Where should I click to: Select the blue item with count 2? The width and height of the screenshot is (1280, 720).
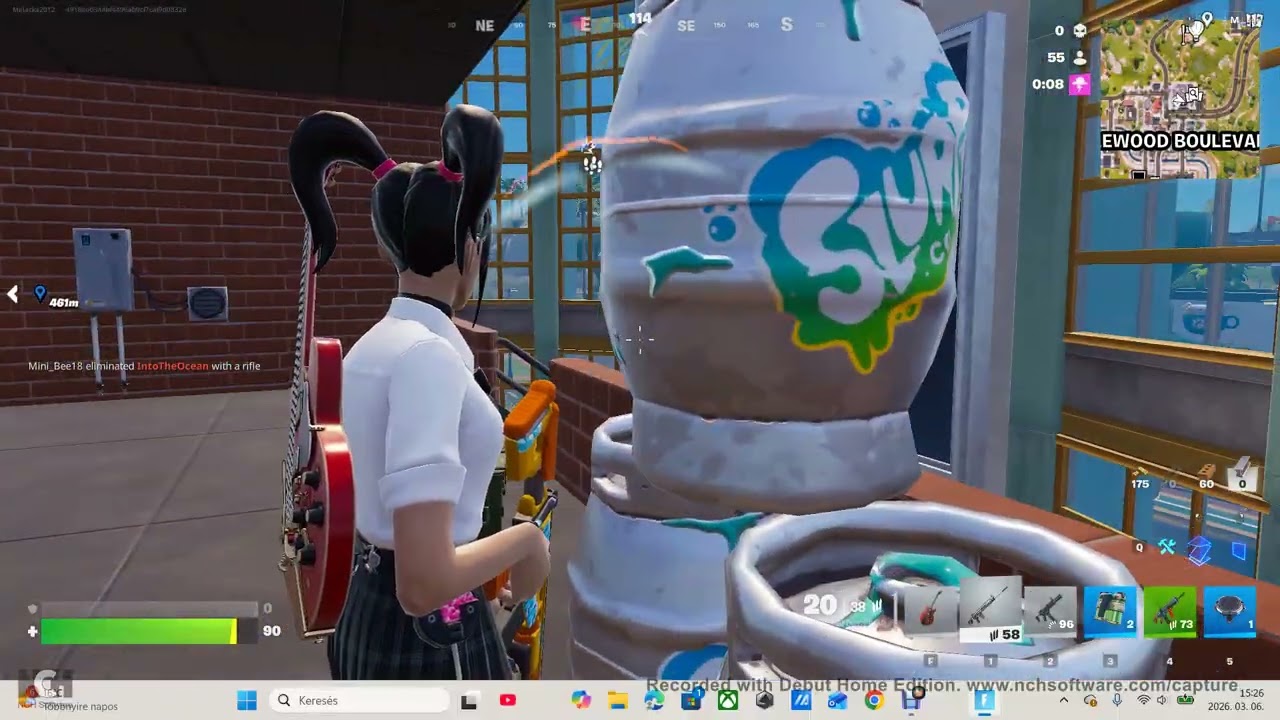click(1110, 611)
